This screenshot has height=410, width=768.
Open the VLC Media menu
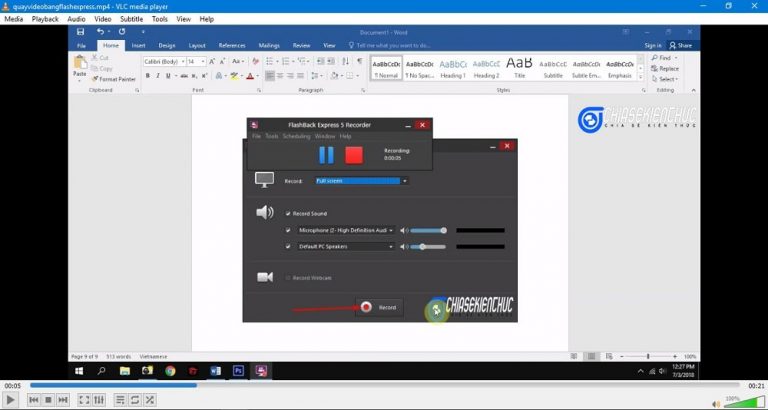pyautogui.click(x=14, y=19)
